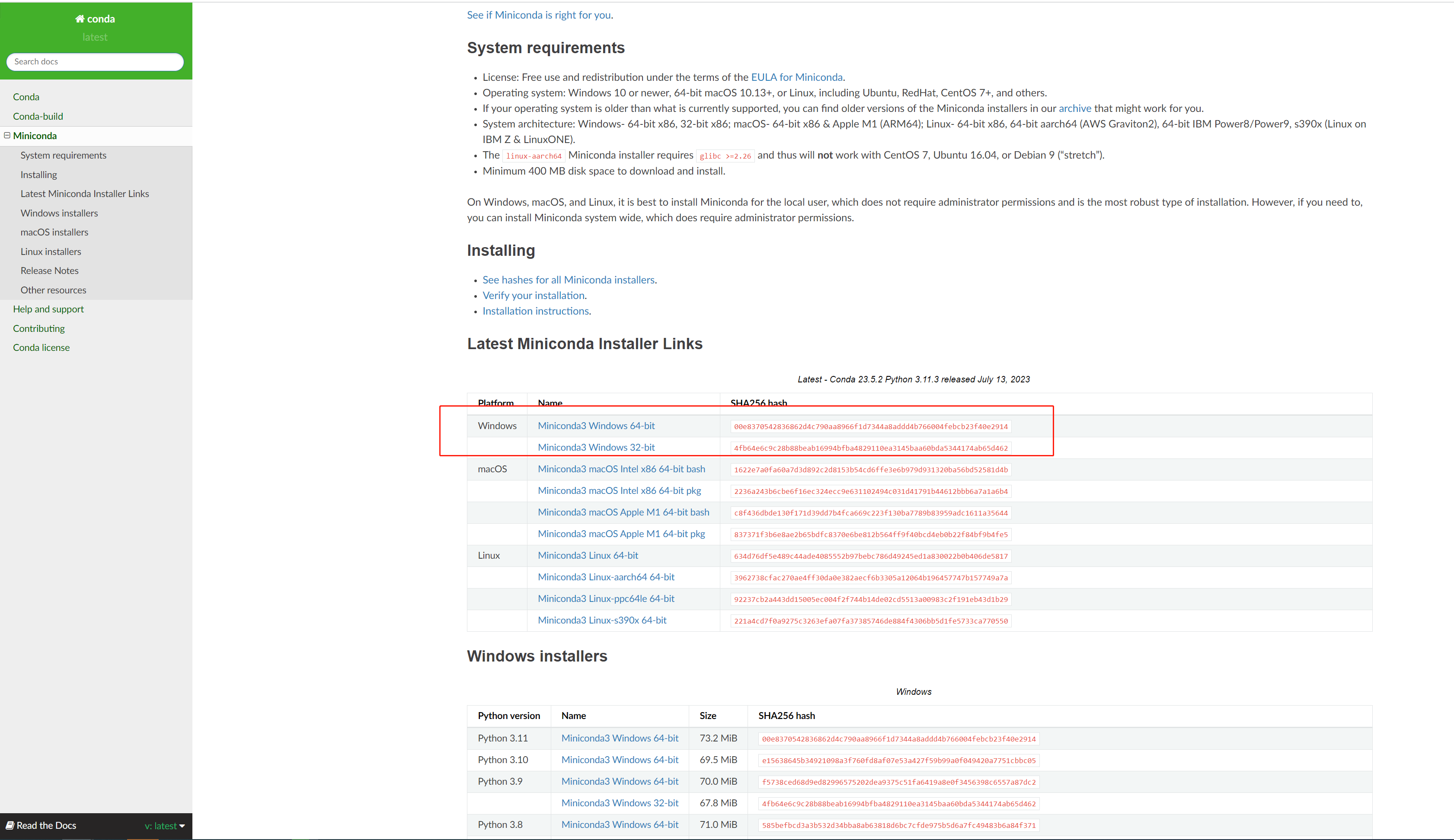The height and width of the screenshot is (840, 1454).
Task: Click the 'Linux' platform cell in the Latest table
Action: (x=489, y=555)
